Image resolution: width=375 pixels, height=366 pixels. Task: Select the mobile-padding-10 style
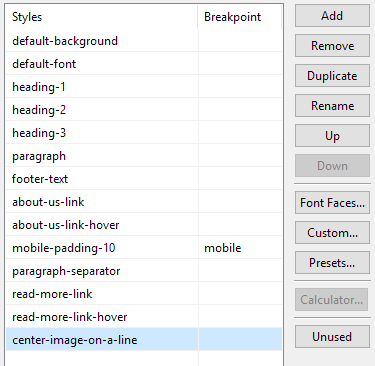click(x=144, y=248)
